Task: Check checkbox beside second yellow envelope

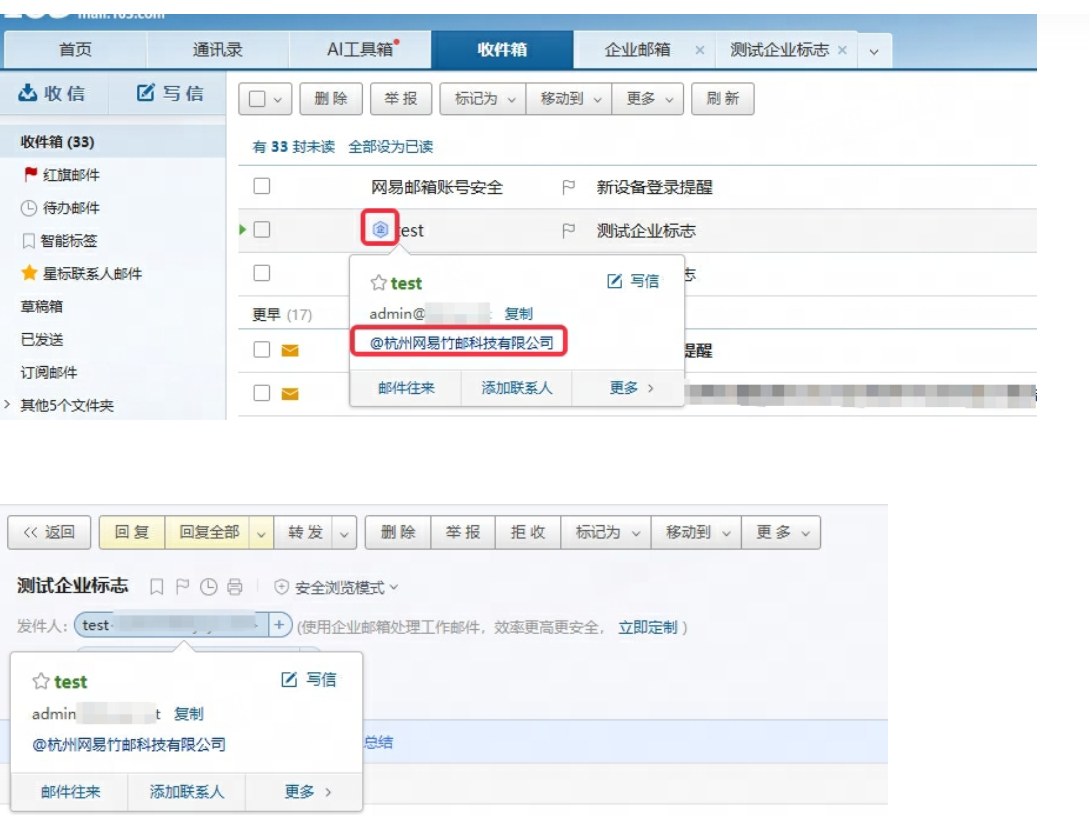Action: pos(262,393)
